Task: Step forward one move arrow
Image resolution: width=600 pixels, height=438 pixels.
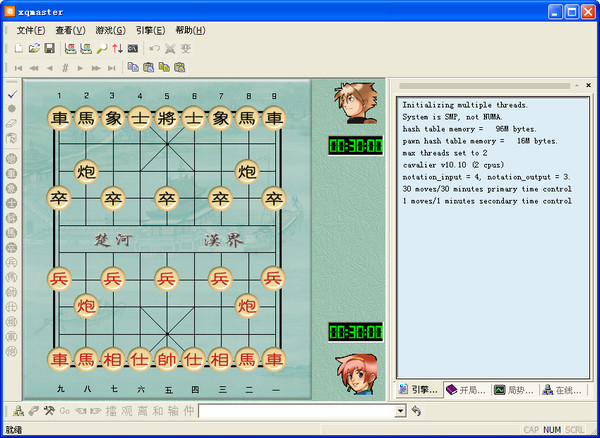Action: [x=80, y=68]
